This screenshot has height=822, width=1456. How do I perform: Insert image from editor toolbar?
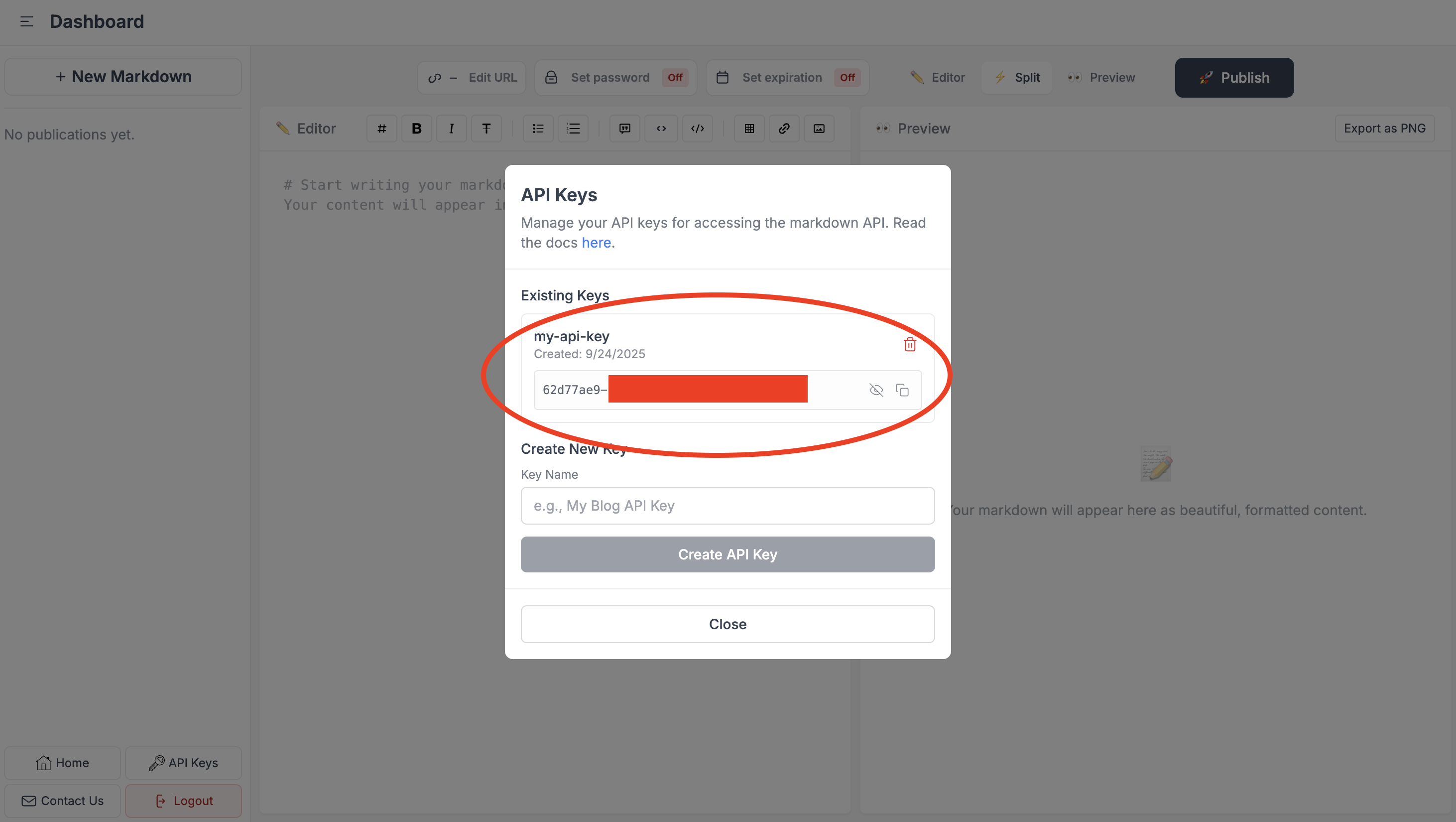coord(819,129)
